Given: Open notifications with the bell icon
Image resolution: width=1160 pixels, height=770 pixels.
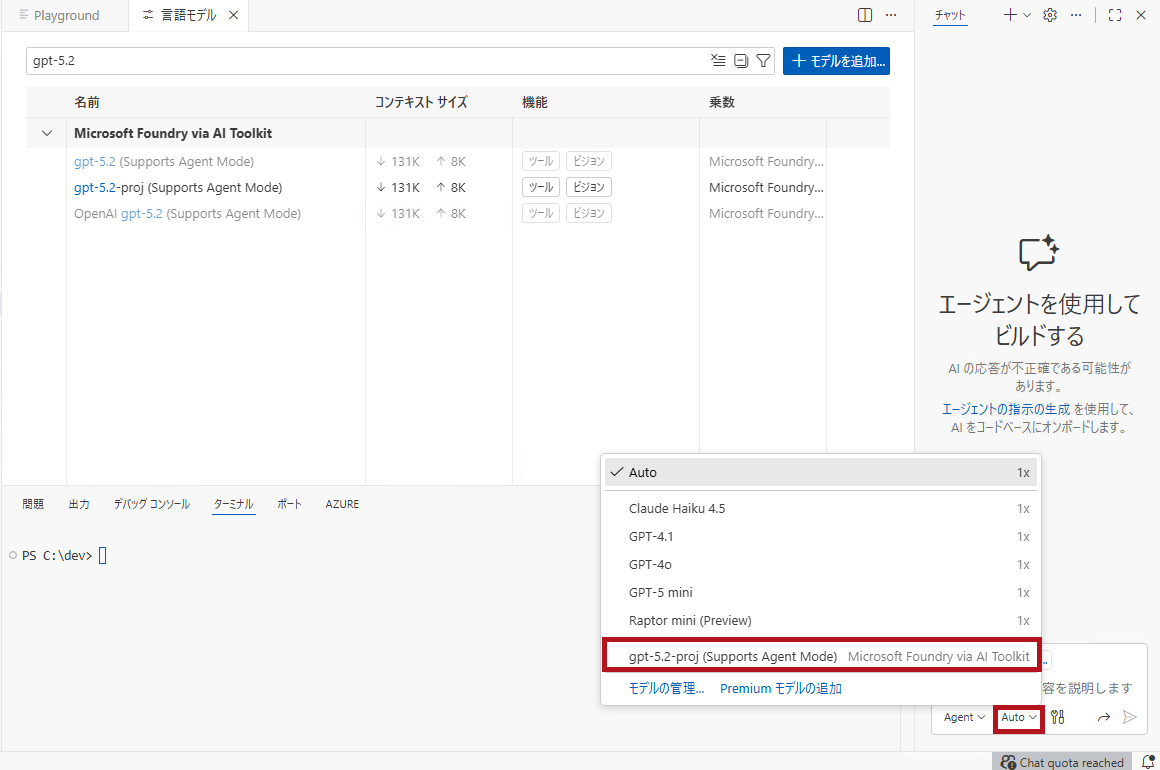Looking at the screenshot, I should coord(1148,762).
